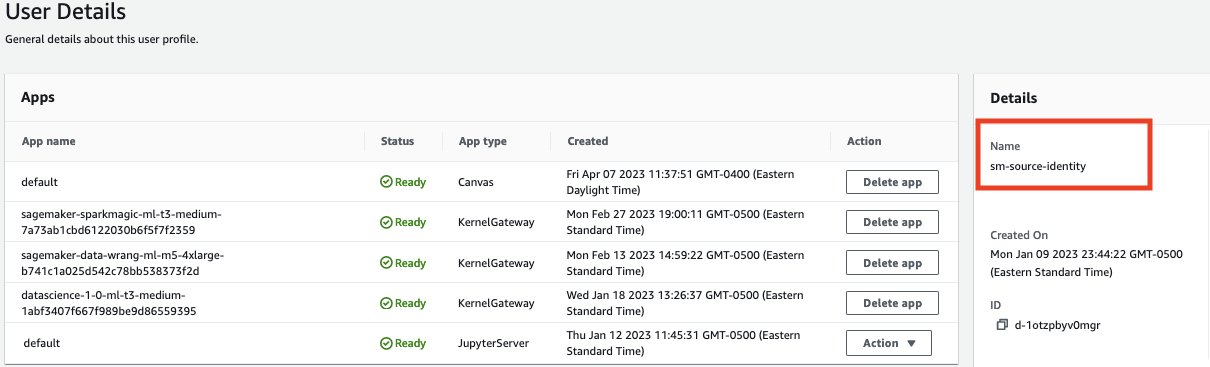This screenshot has width=1210, height=367.
Task: Click the Created column header
Action: (587, 141)
